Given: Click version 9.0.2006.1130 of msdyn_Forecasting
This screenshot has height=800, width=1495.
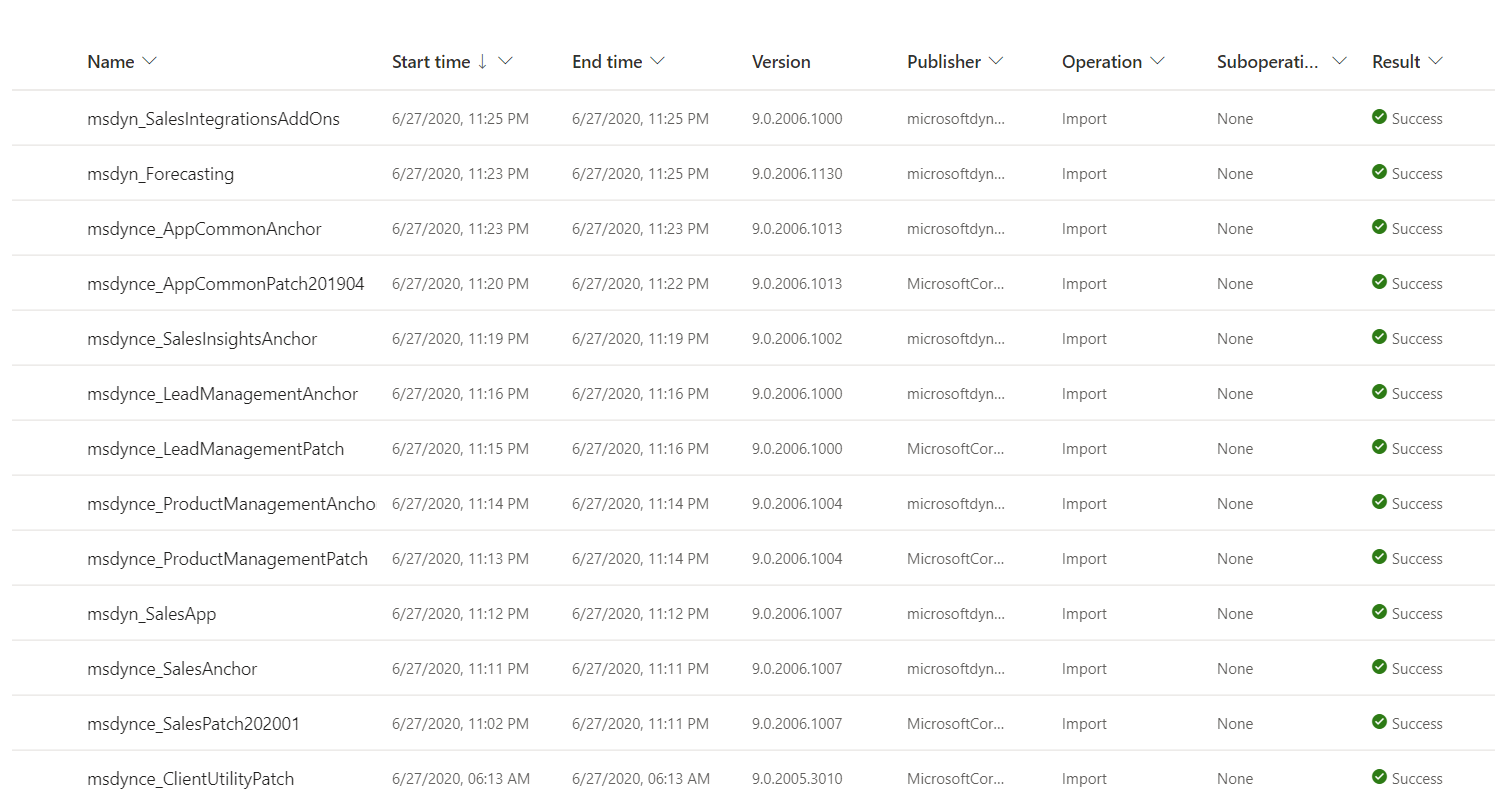Looking at the screenshot, I should point(797,174).
